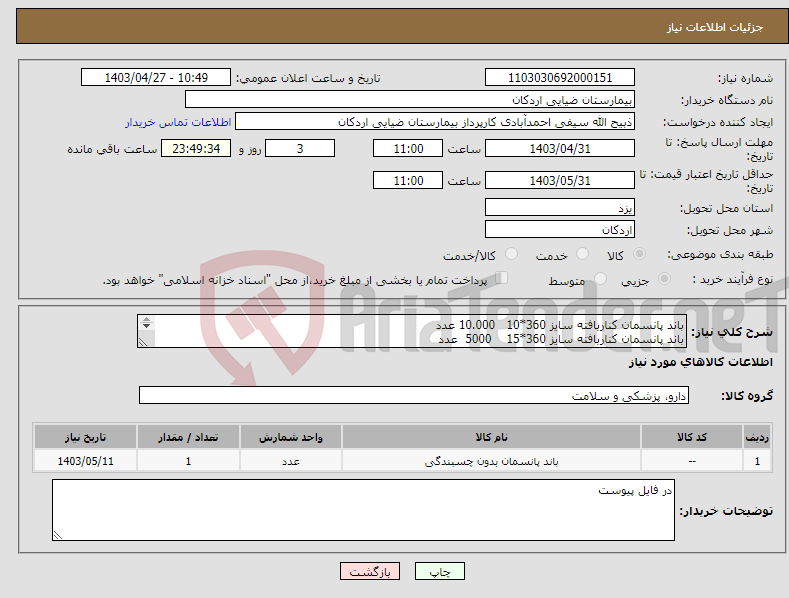Select the جزیی purchase type radio
Image resolution: width=789 pixels, height=598 pixels.
(x=664, y=279)
